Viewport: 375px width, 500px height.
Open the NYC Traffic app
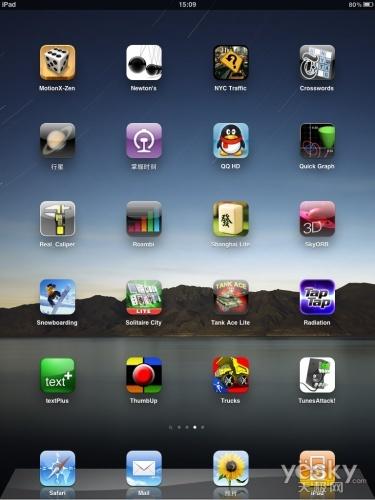(x=231, y=63)
